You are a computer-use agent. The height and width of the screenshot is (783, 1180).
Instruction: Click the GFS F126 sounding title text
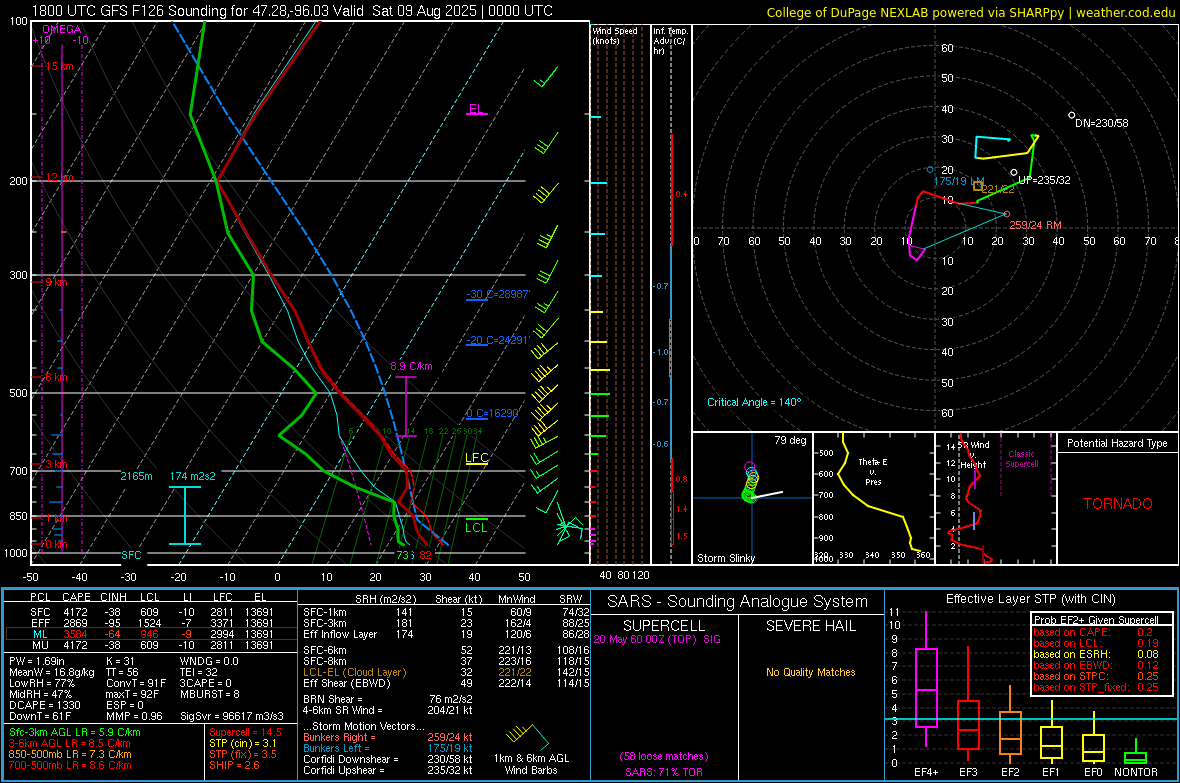[x=292, y=11]
